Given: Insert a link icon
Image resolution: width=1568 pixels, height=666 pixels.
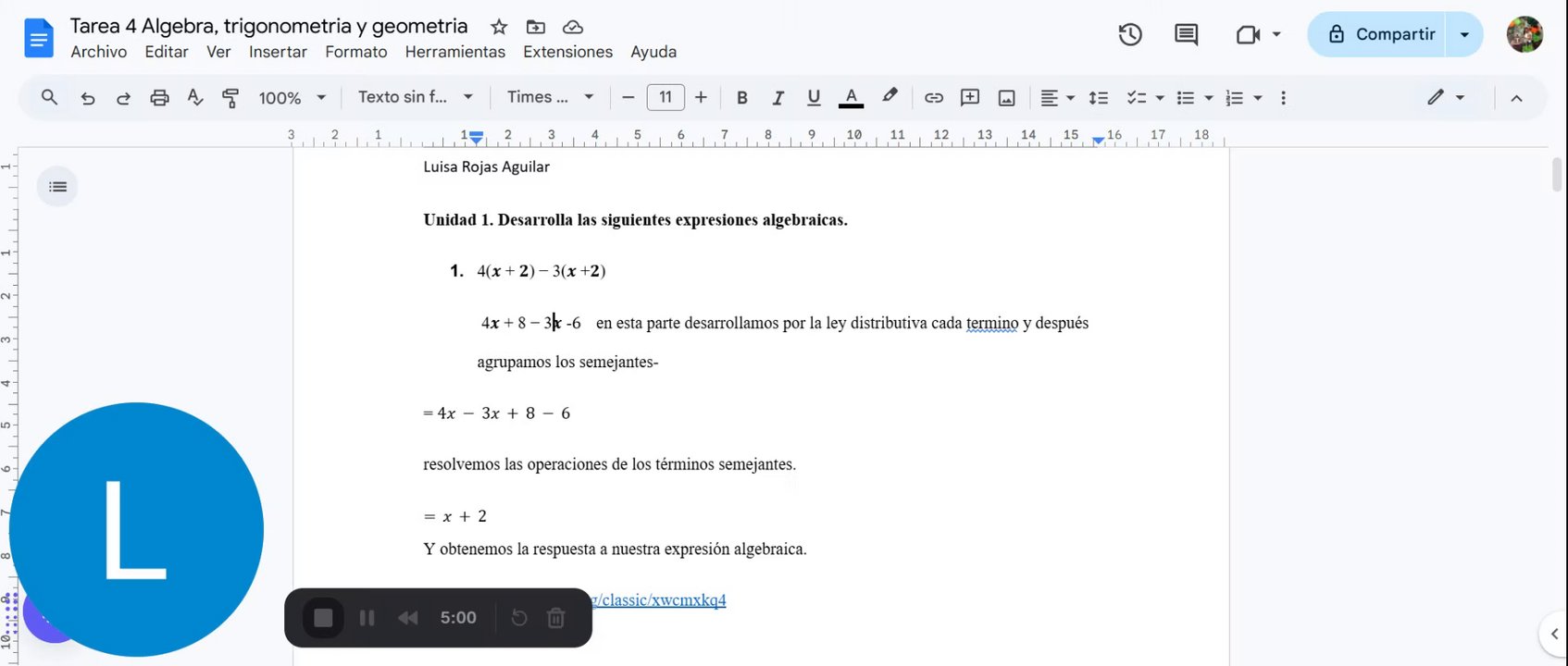Looking at the screenshot, I should (x=933, y=98).
